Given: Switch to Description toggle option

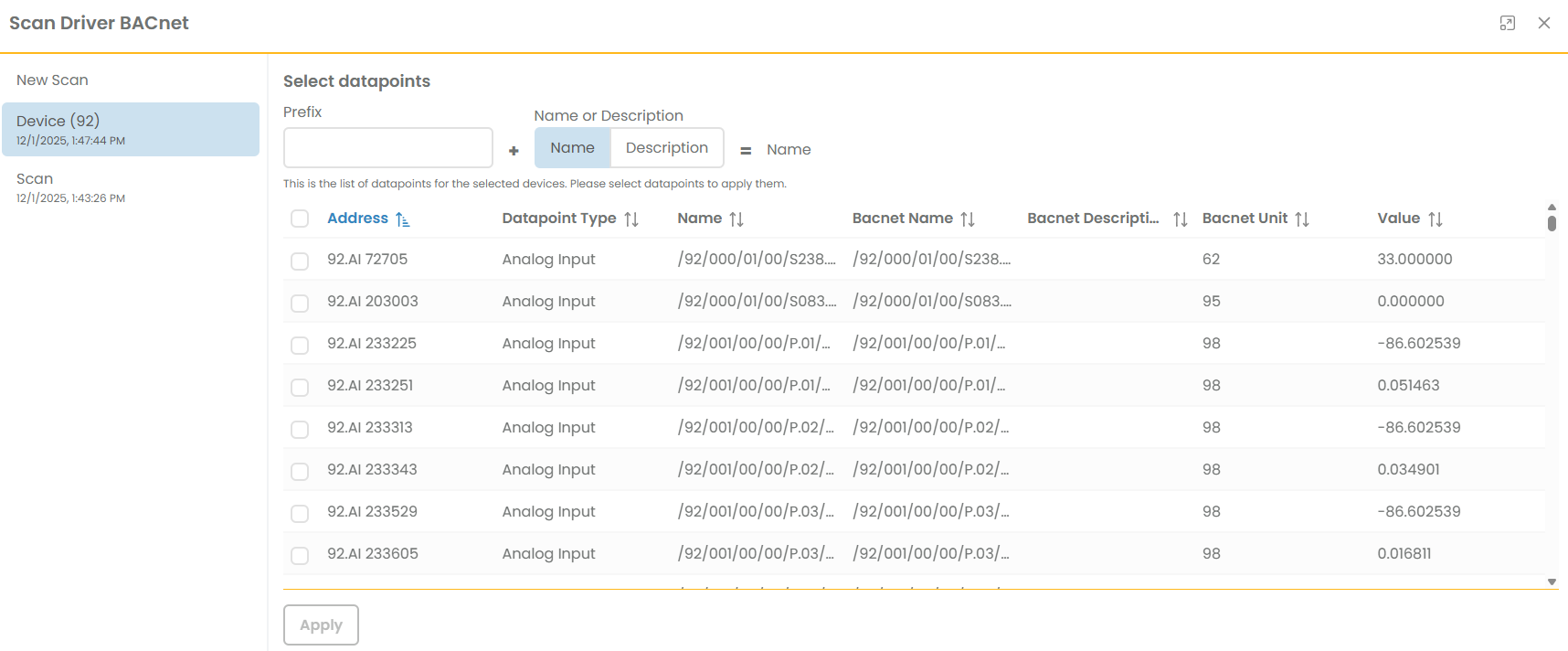Looking at the screenshot, I should [x=667, y=148].
